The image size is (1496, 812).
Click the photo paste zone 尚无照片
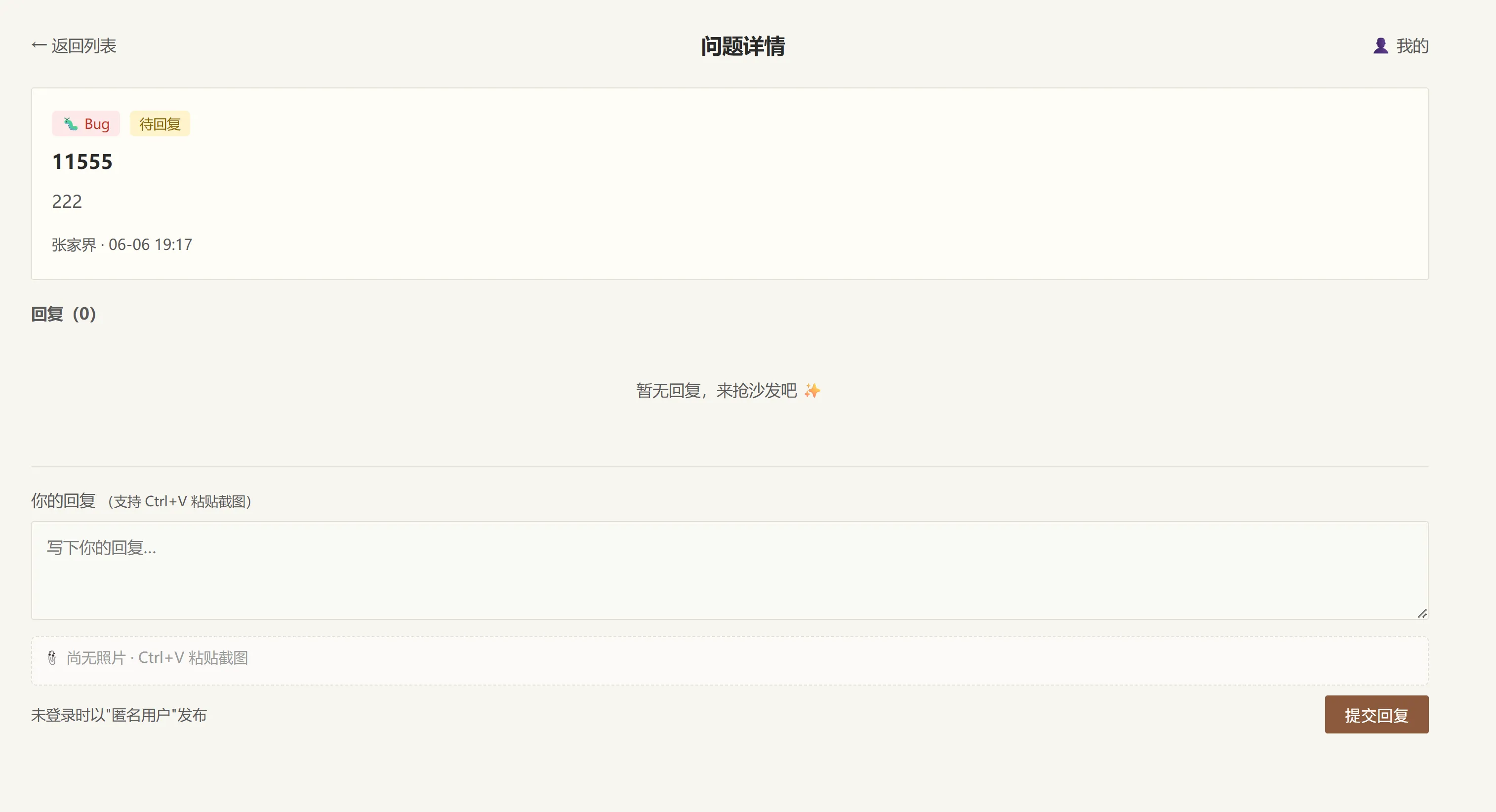coord(729,661)
